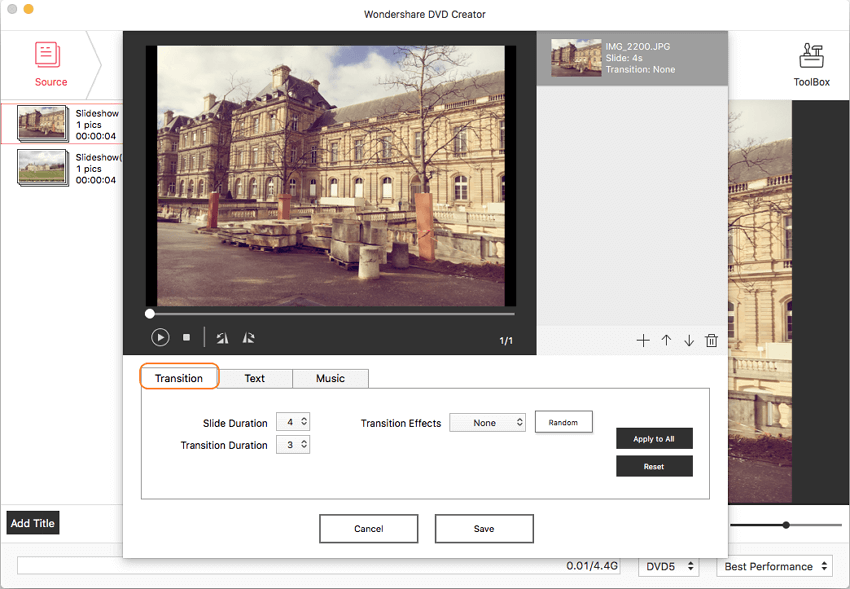The image size is (850, 589).
Task: Open the DVD5 disc type dropdown
Action: 667,566
